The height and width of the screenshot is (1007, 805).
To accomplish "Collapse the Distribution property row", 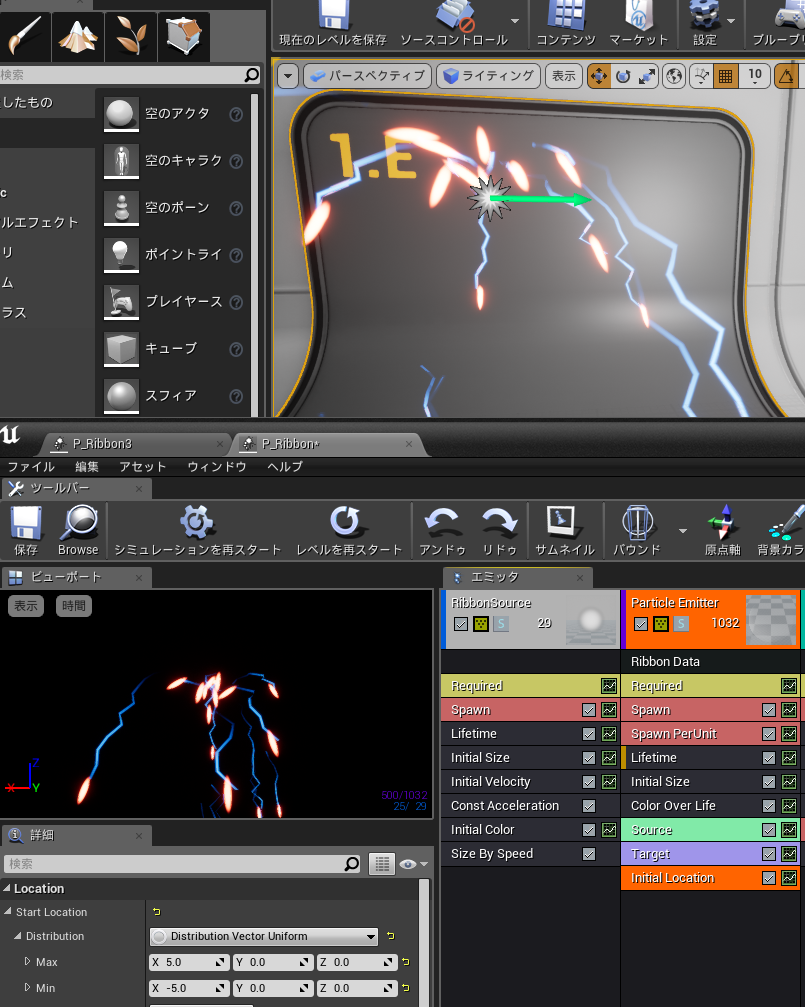I will 18,936.
